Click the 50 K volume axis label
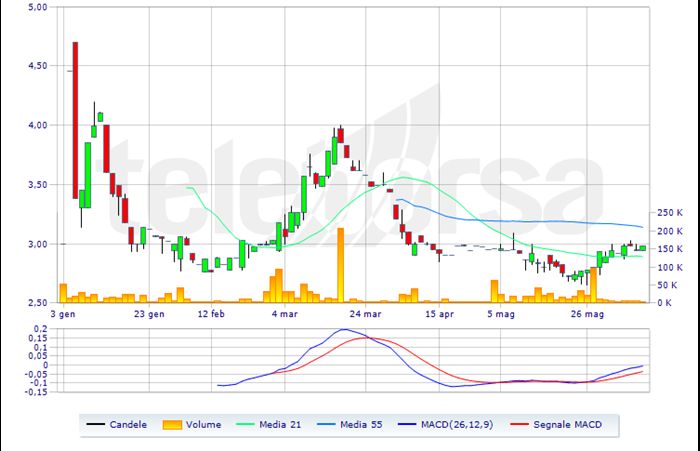Viewport: 700px width, 451px height. 667,285
